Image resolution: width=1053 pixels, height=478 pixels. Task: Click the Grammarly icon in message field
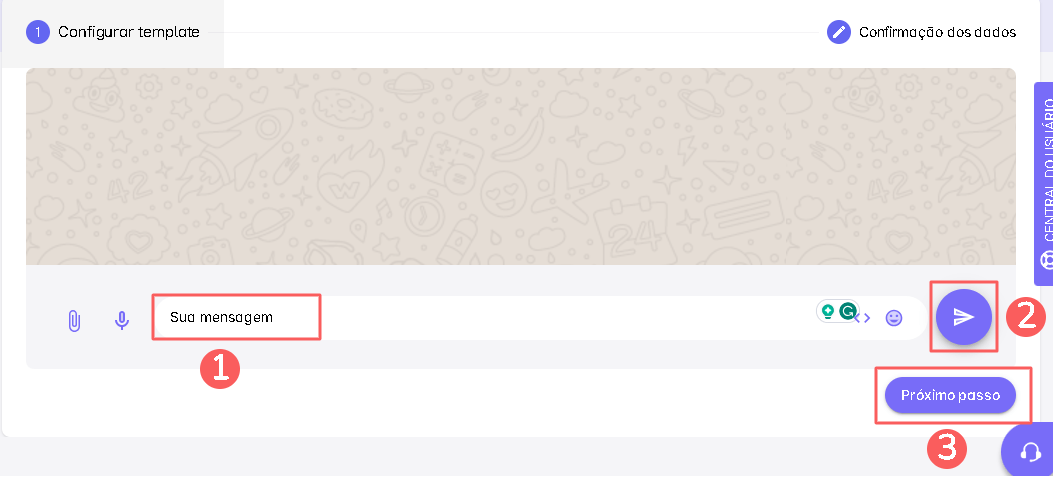(x=848, y=311)
